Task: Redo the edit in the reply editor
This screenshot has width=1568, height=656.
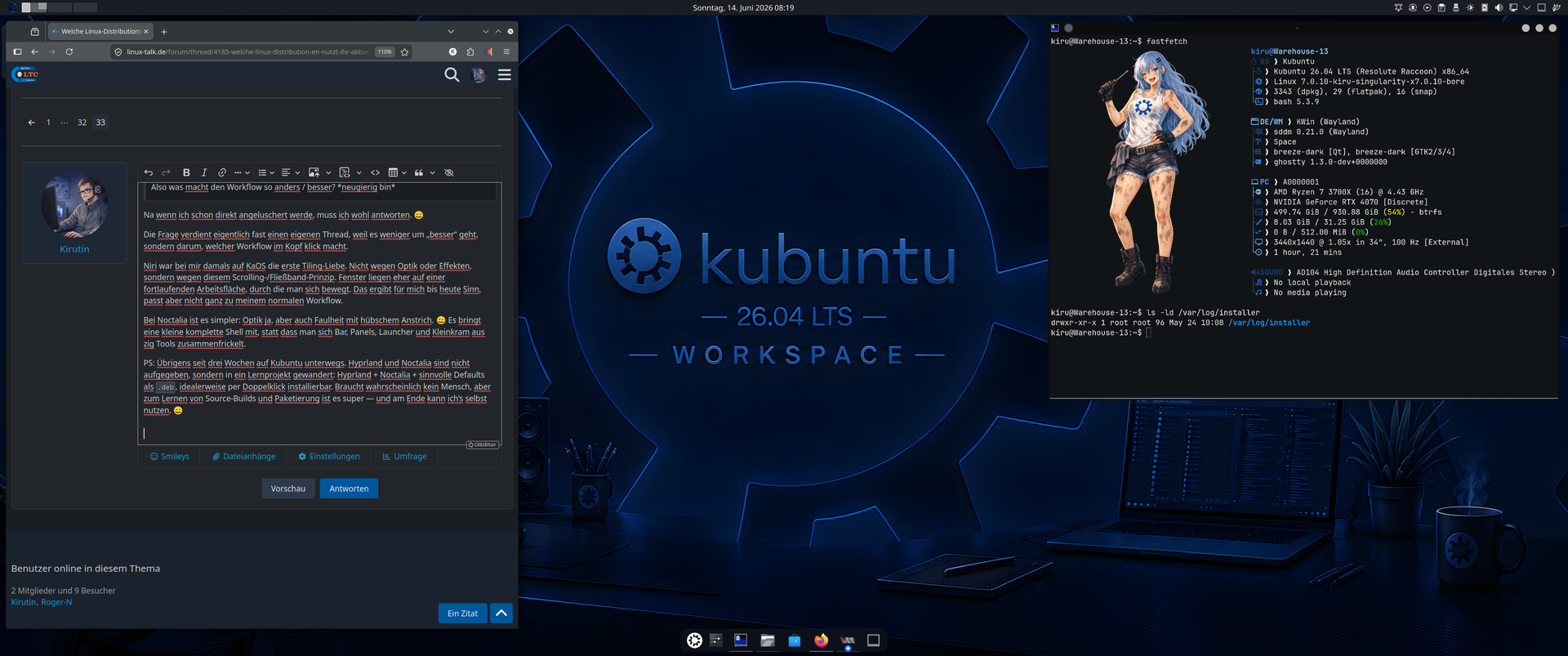Action: [x=166, y=172]
